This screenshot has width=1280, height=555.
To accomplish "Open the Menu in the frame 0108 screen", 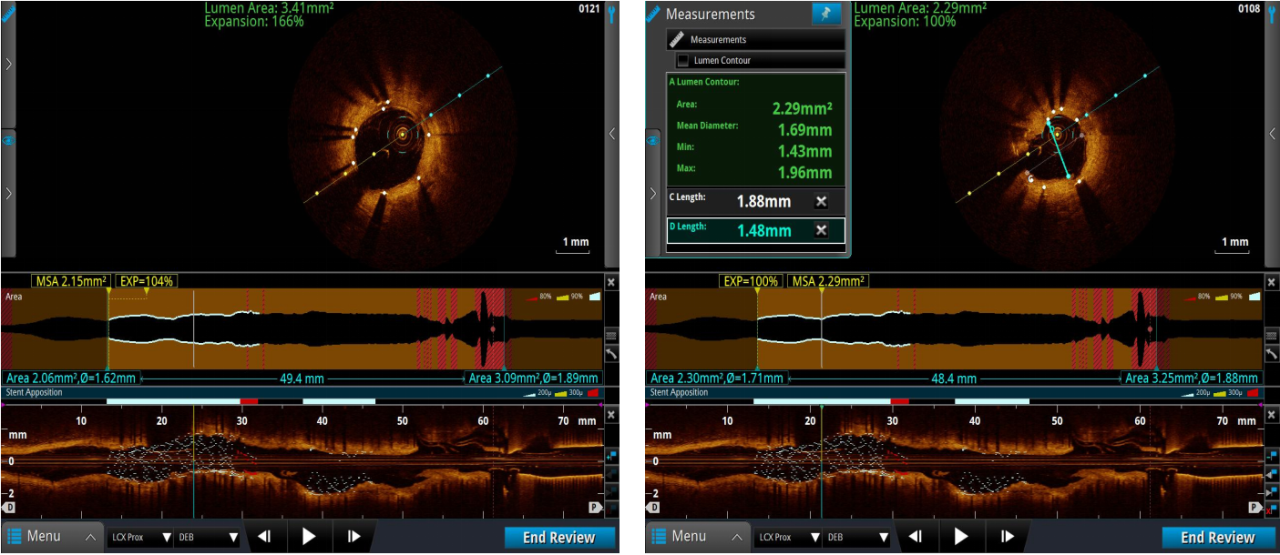I will [697, 537].
